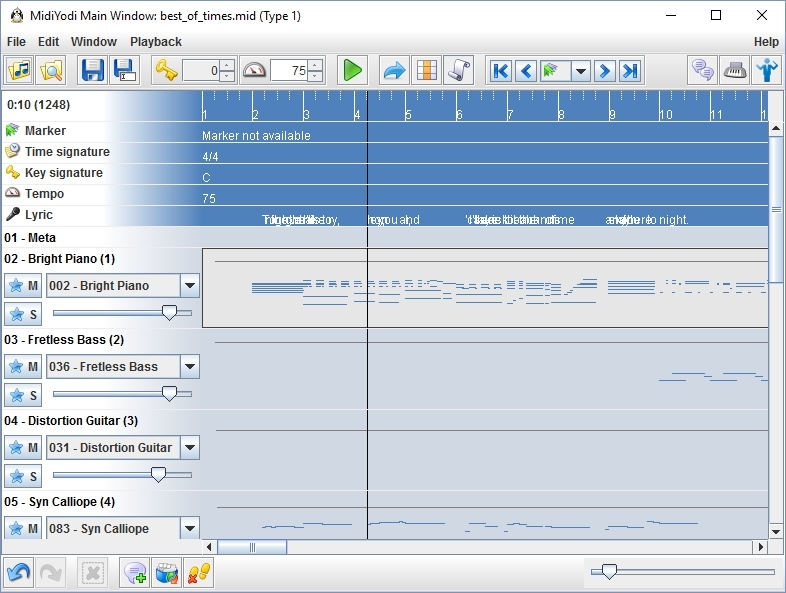The height and width of the screenshot is (593, 786).
Task: Increase the transpose value with up stepper
Action: 227,65
